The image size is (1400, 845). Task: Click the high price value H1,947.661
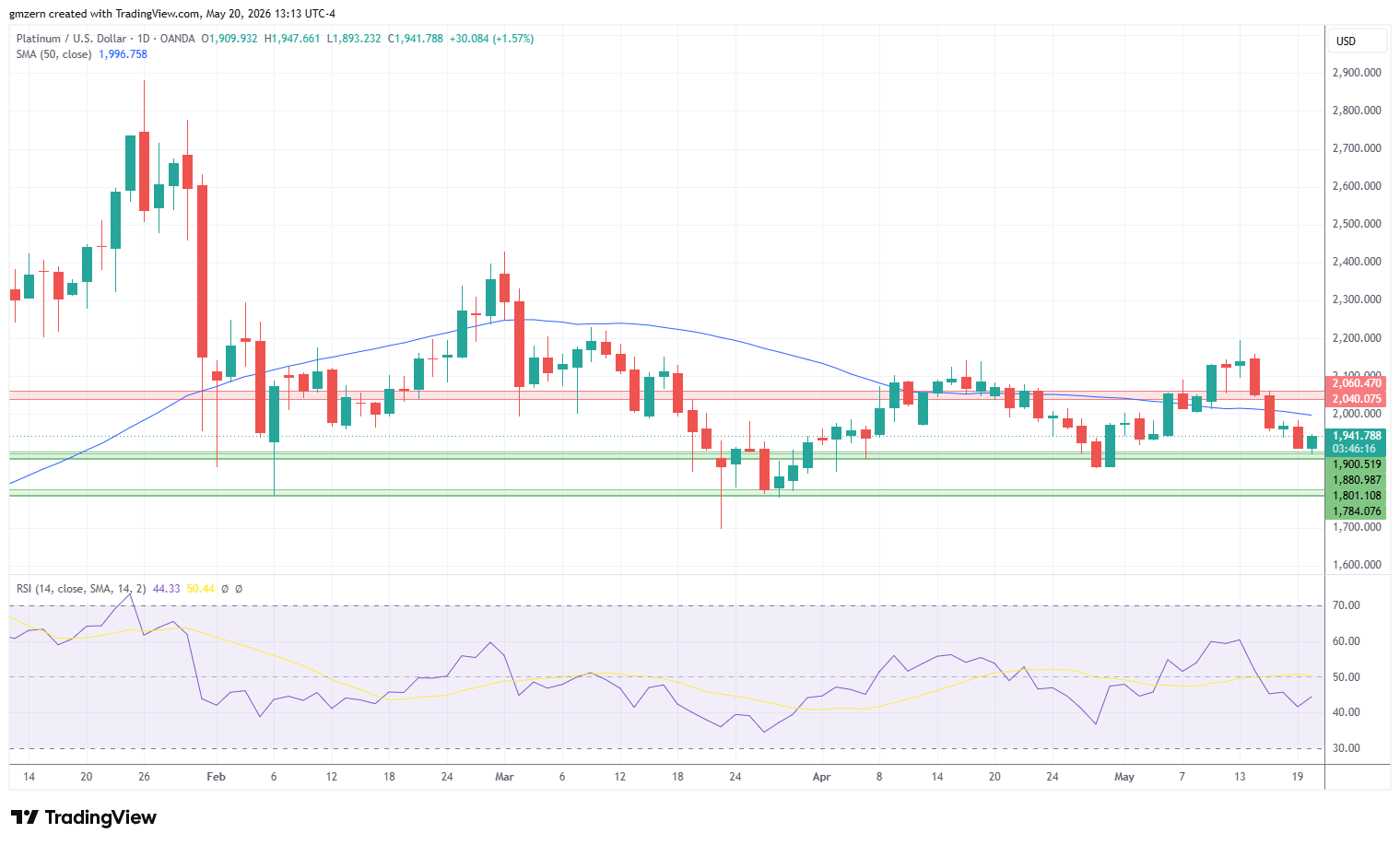292,39
